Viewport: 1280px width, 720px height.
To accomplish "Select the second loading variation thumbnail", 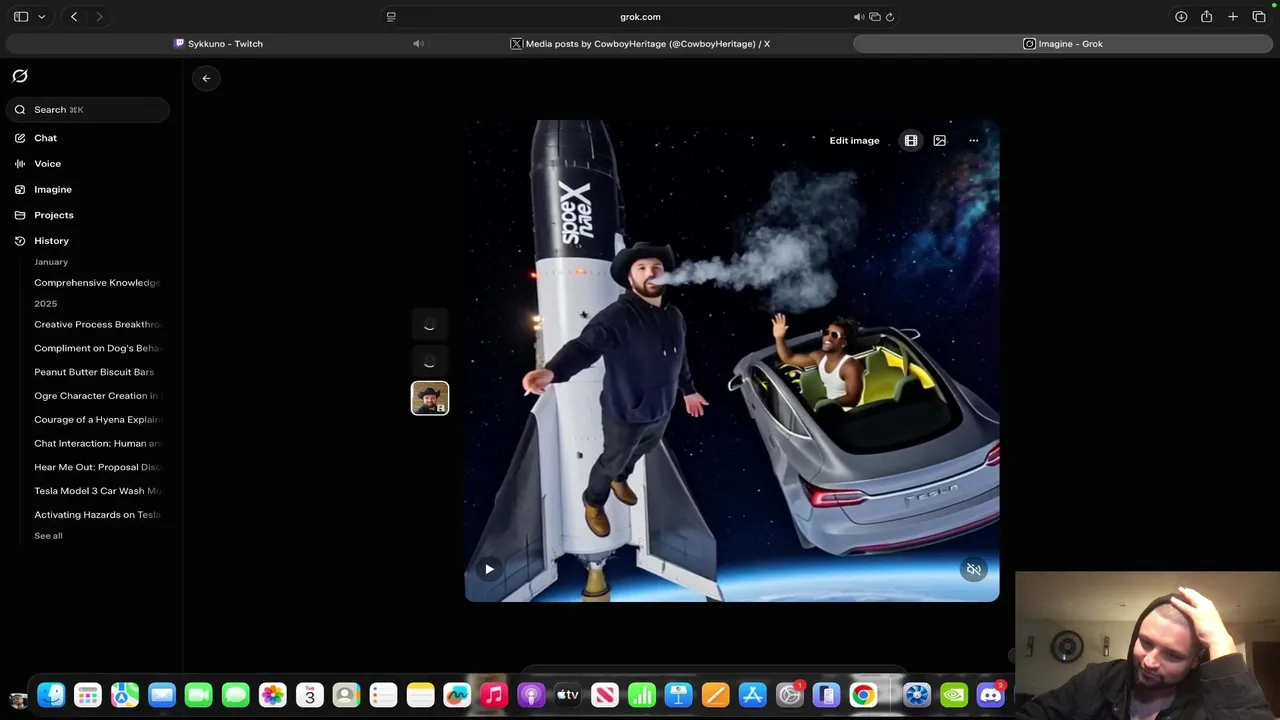I will click(430, 362).
